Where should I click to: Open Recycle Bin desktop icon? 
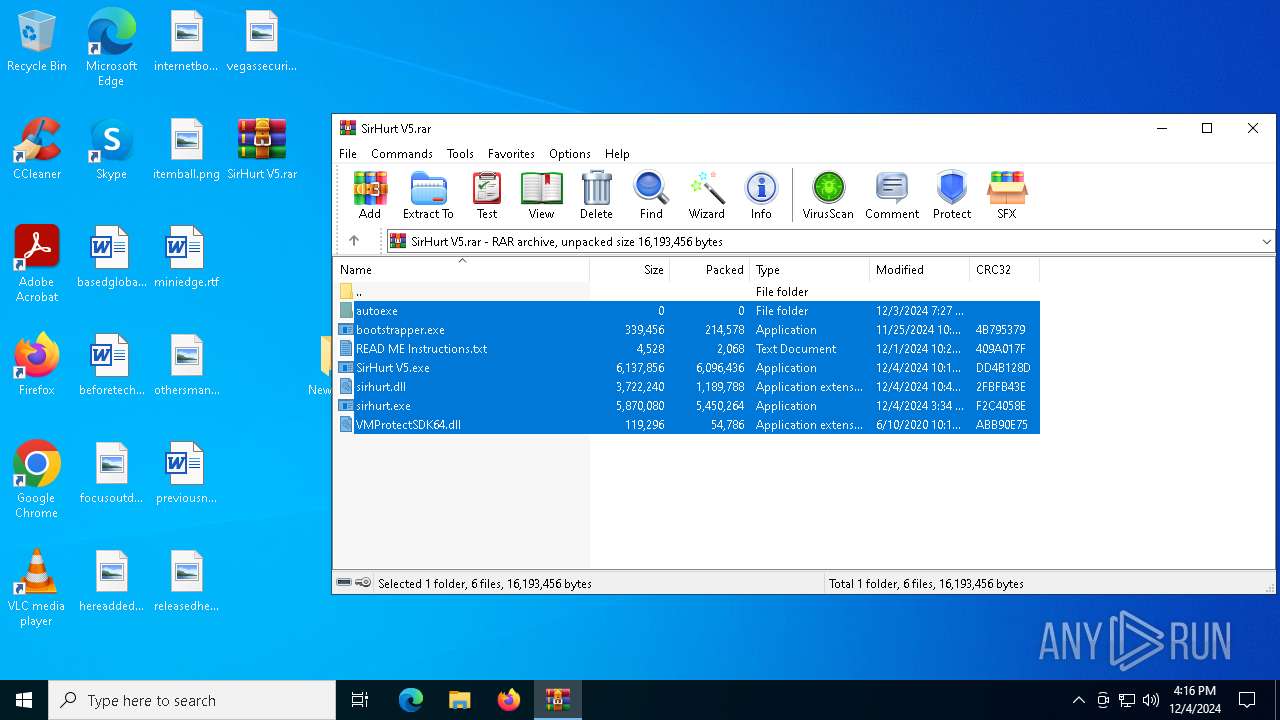(x=37, y=42)
